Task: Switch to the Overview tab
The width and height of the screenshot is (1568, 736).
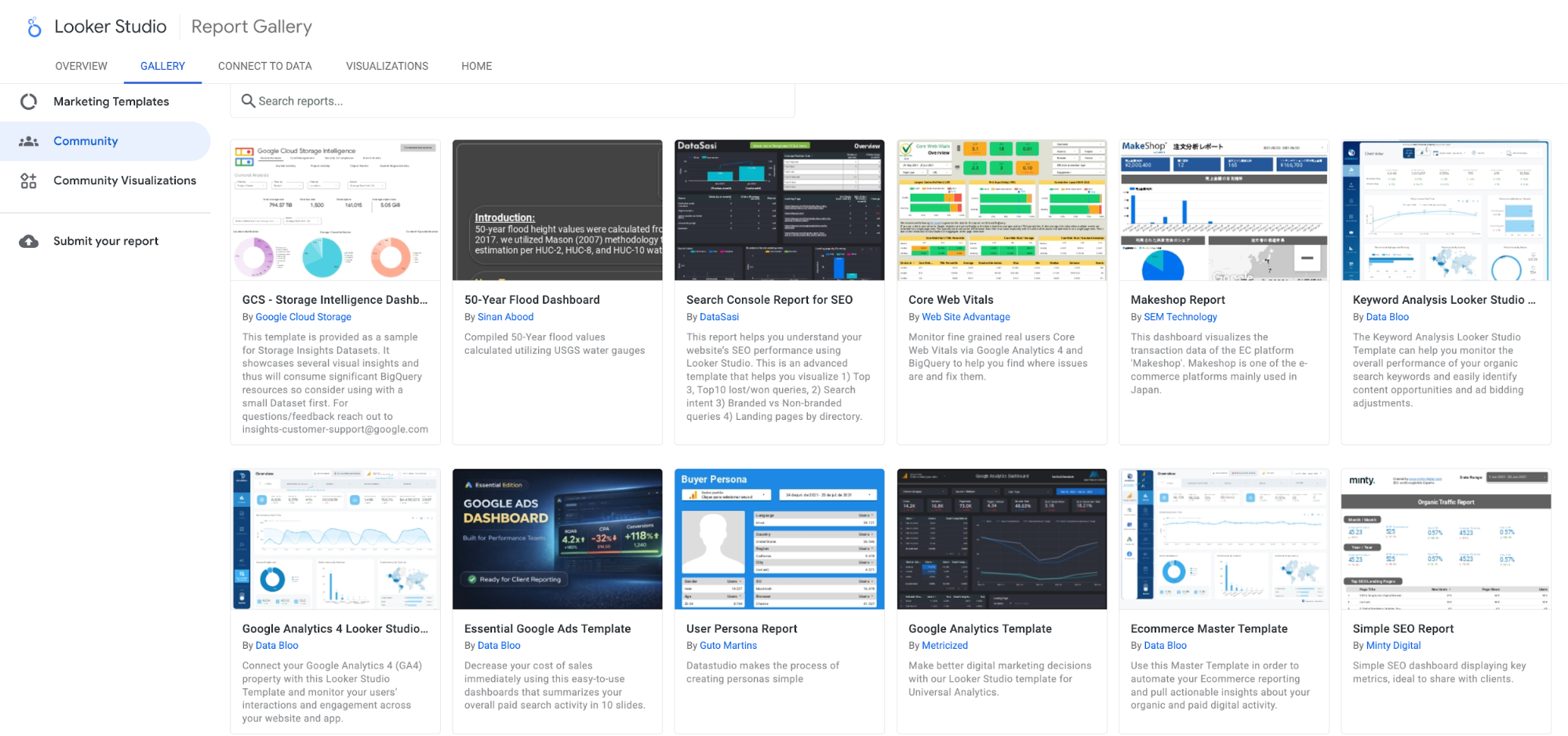Action: [x=82, y=66]
